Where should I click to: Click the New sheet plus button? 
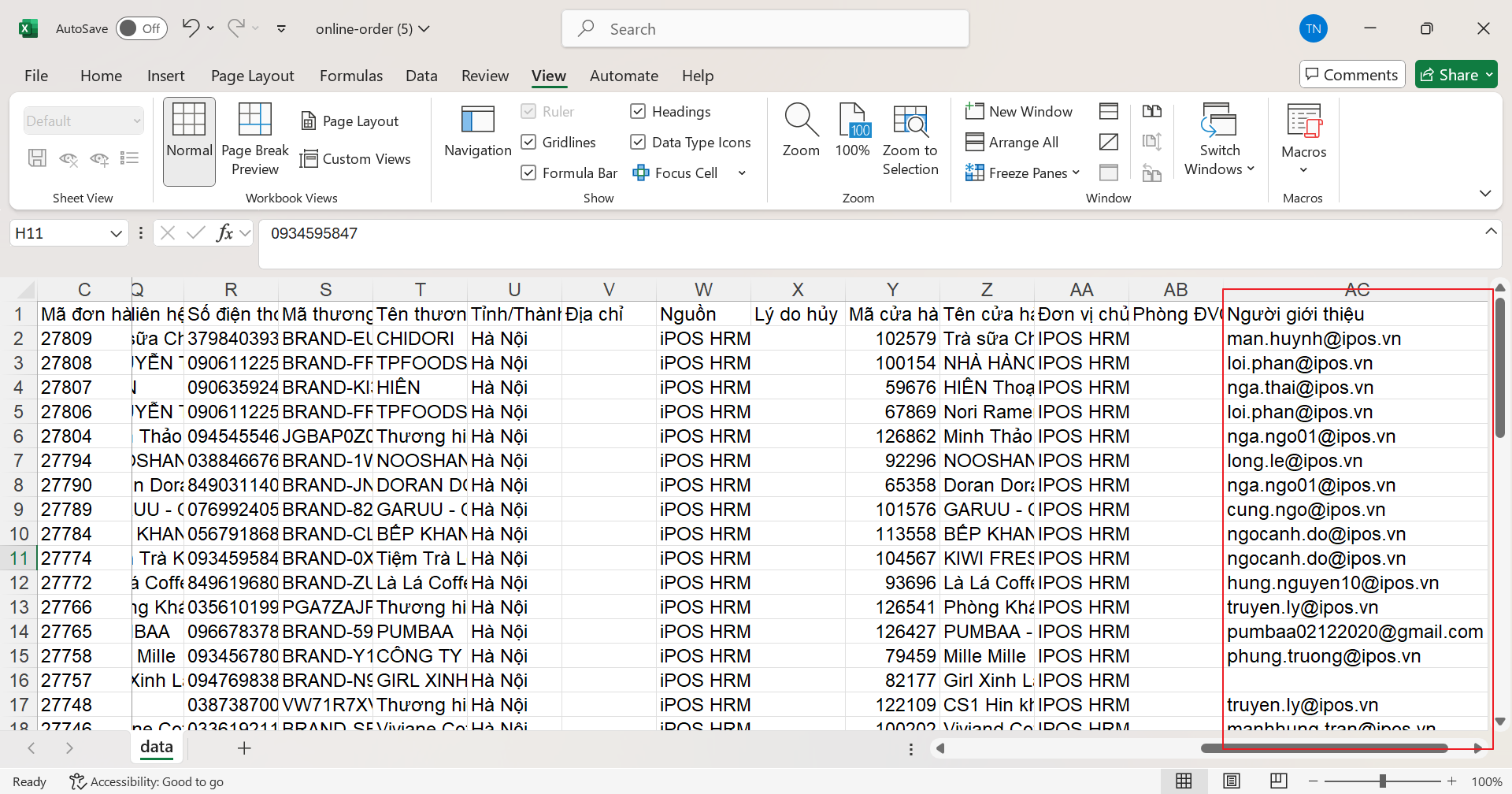(x=244, y=748)
